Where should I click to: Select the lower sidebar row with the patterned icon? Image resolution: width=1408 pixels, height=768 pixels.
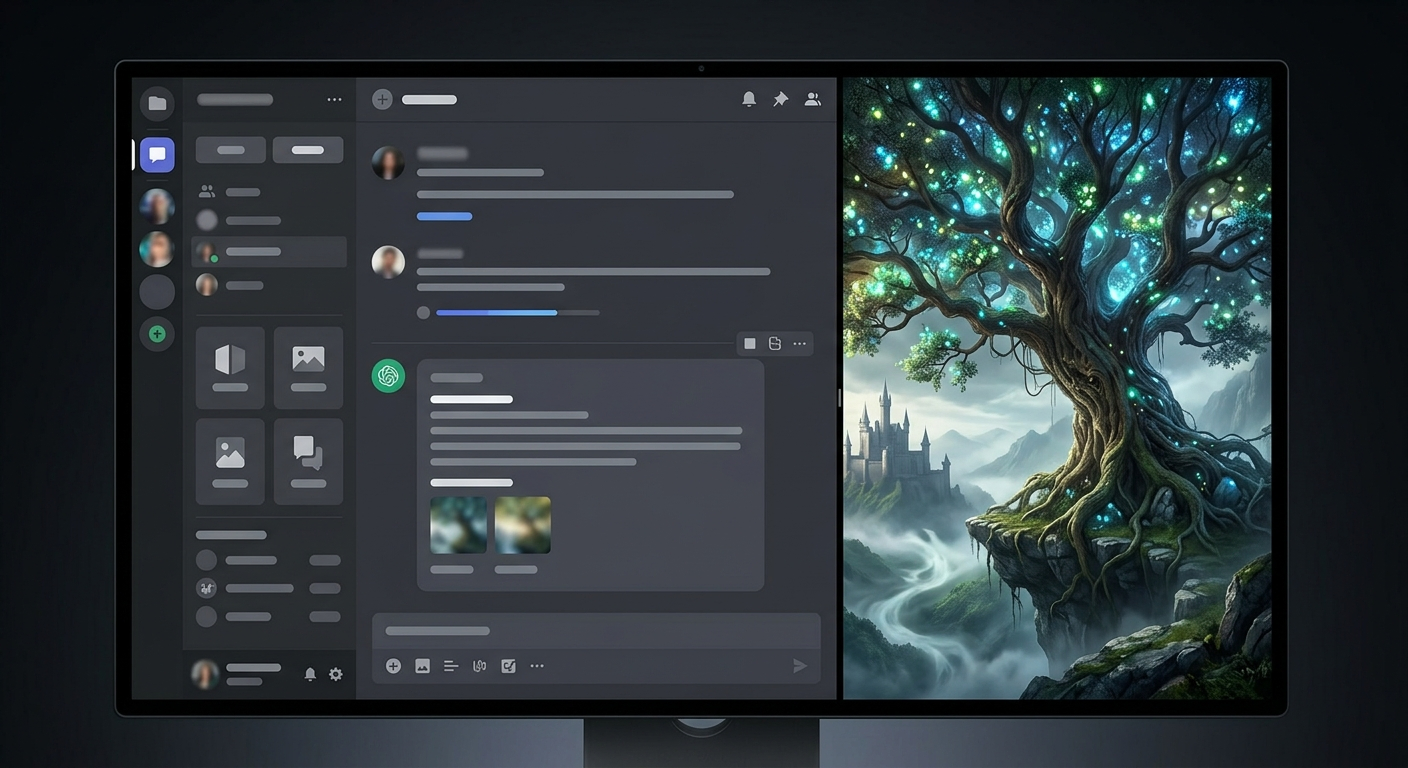[x=269, y=588]
